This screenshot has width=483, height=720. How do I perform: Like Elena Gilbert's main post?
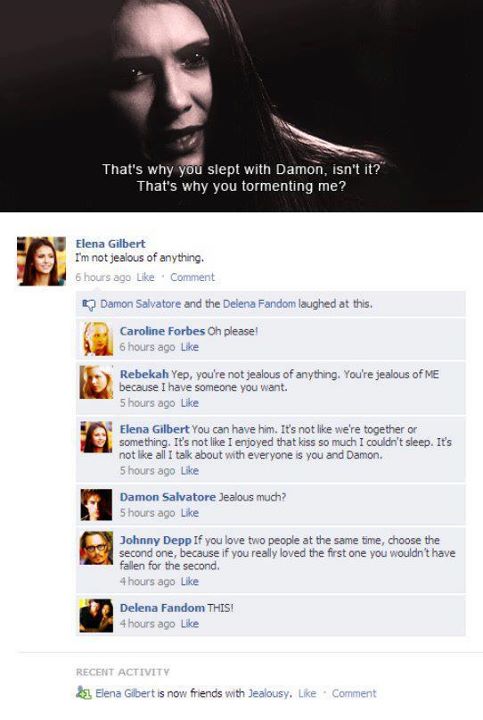(146, 277)
